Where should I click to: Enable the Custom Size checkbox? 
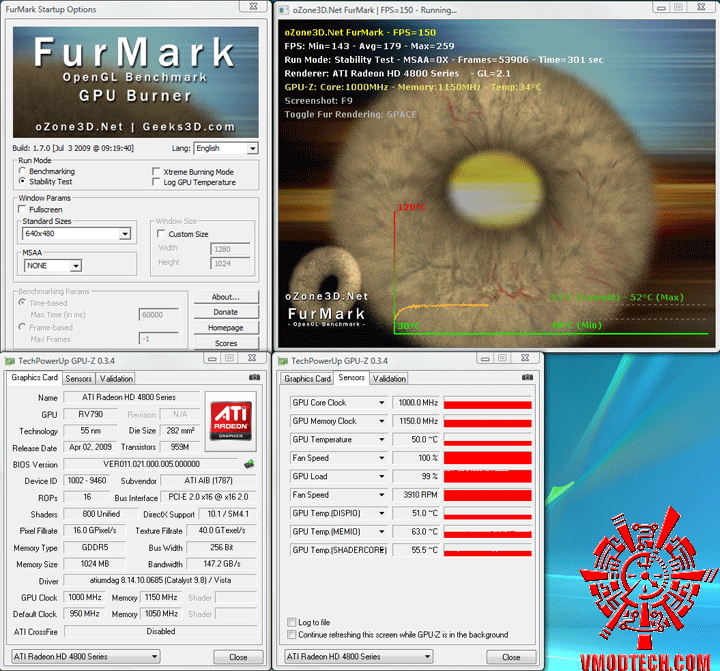point(161,233)
